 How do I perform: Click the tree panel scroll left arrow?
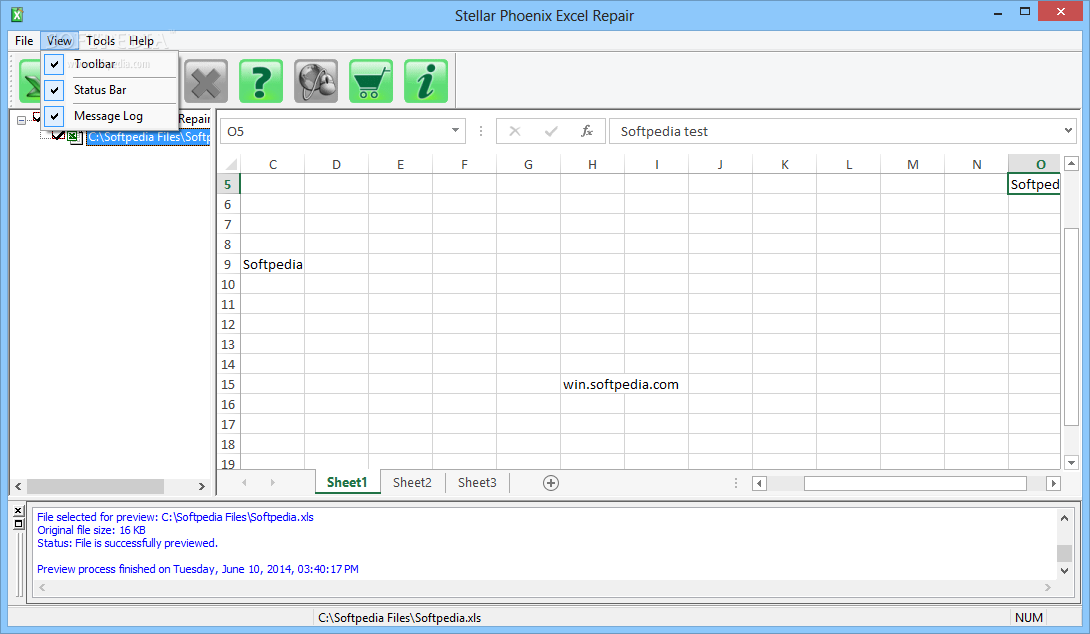coord(18,487)
